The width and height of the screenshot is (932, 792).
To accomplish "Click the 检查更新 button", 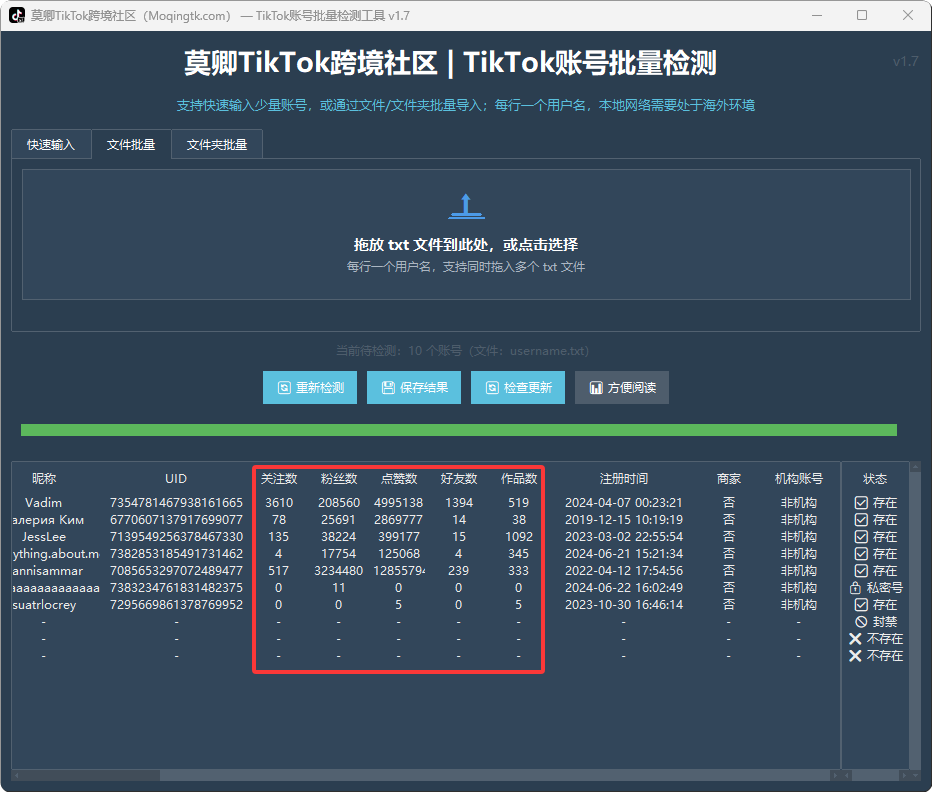I will tap(518, 388).
